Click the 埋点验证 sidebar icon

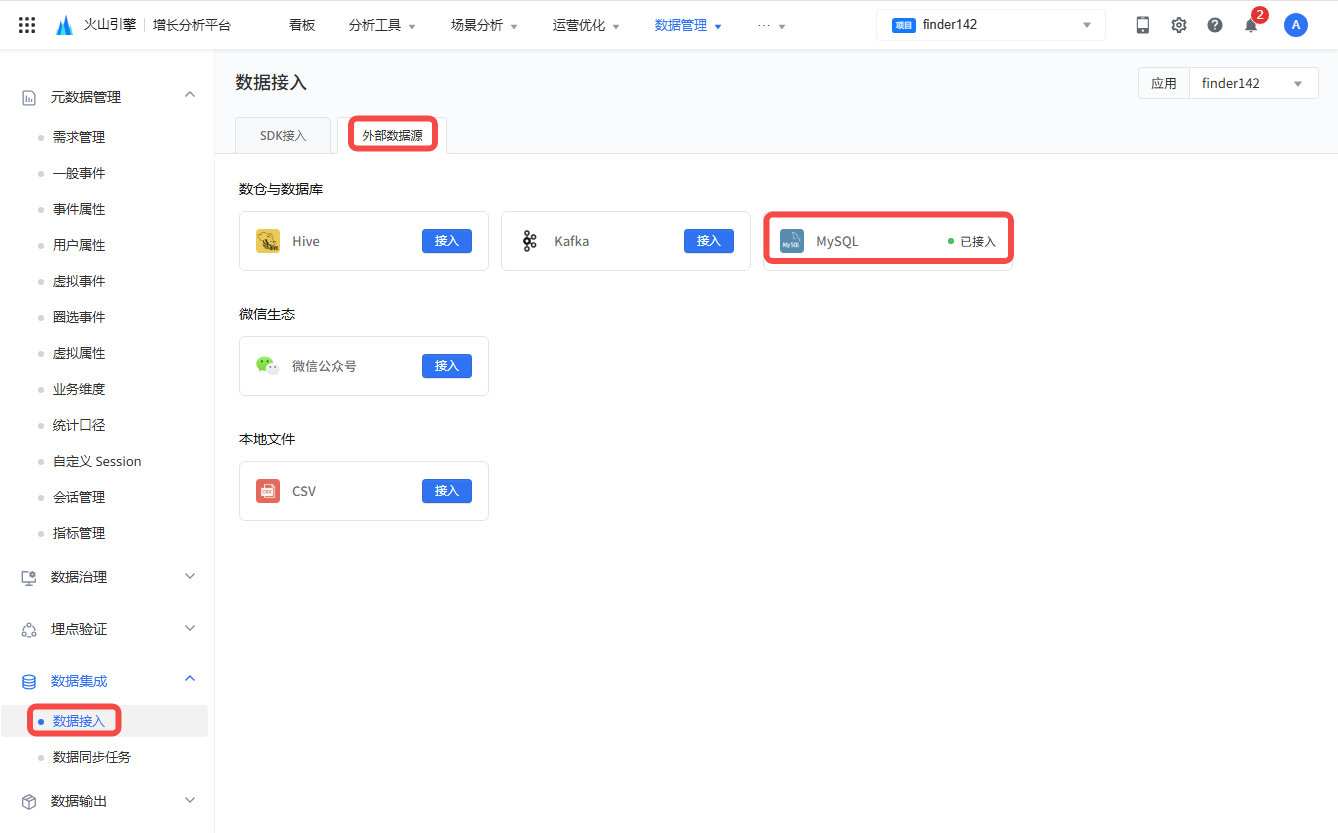click(x=29, y=629)
